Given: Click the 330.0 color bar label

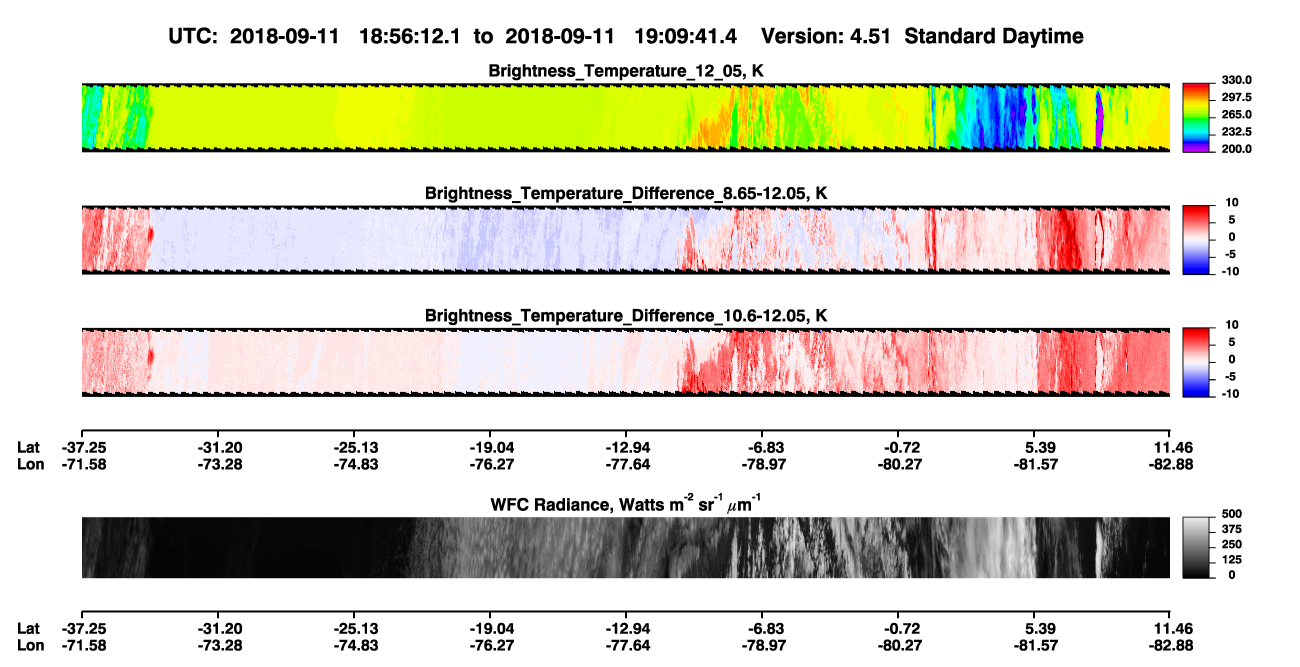Looking at the screenshot, I should click(1236, 80).
